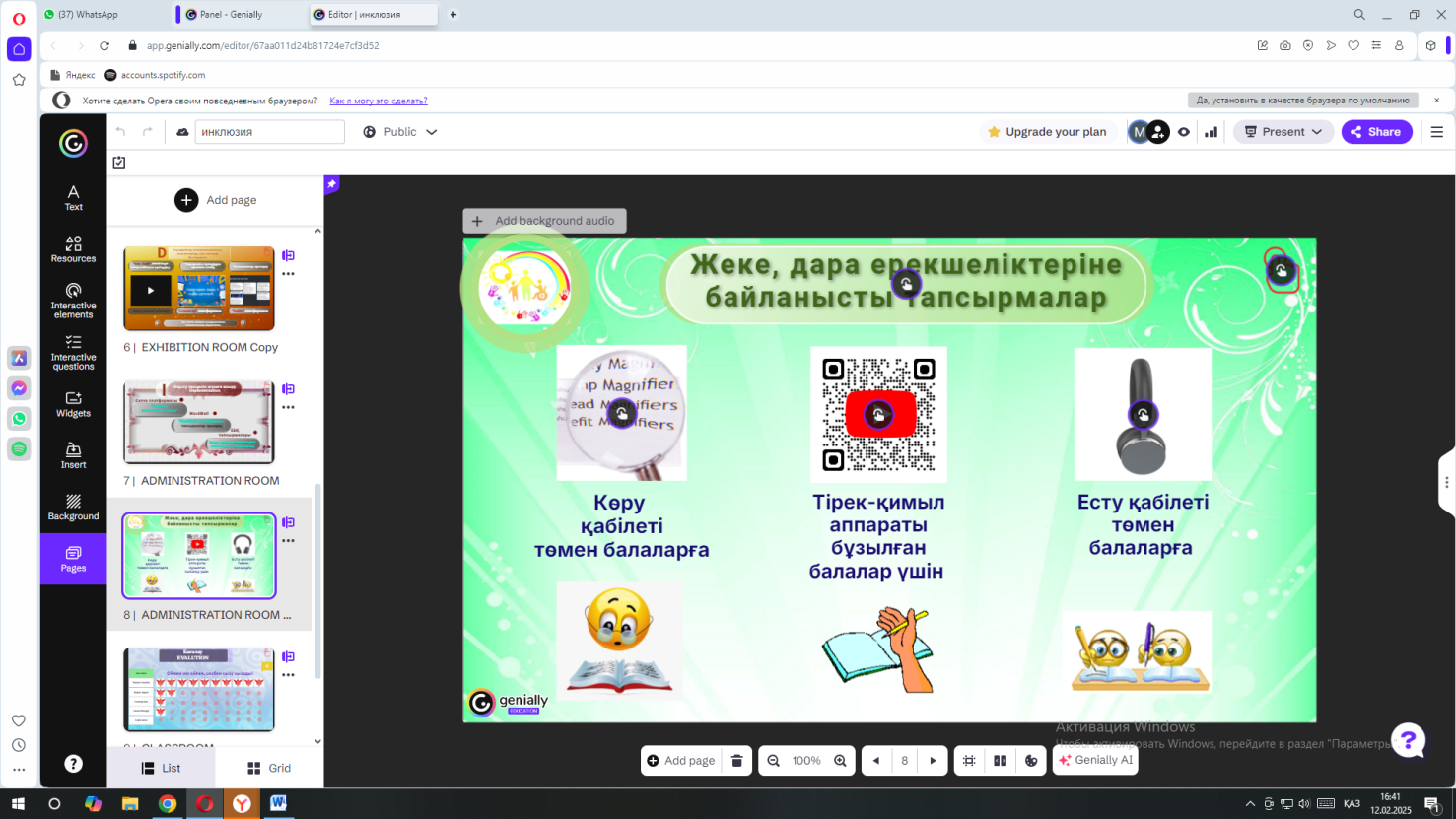Open Google Chrome from the taskbar
Viewport: 1456px width, 819px height.
point(168,804)
